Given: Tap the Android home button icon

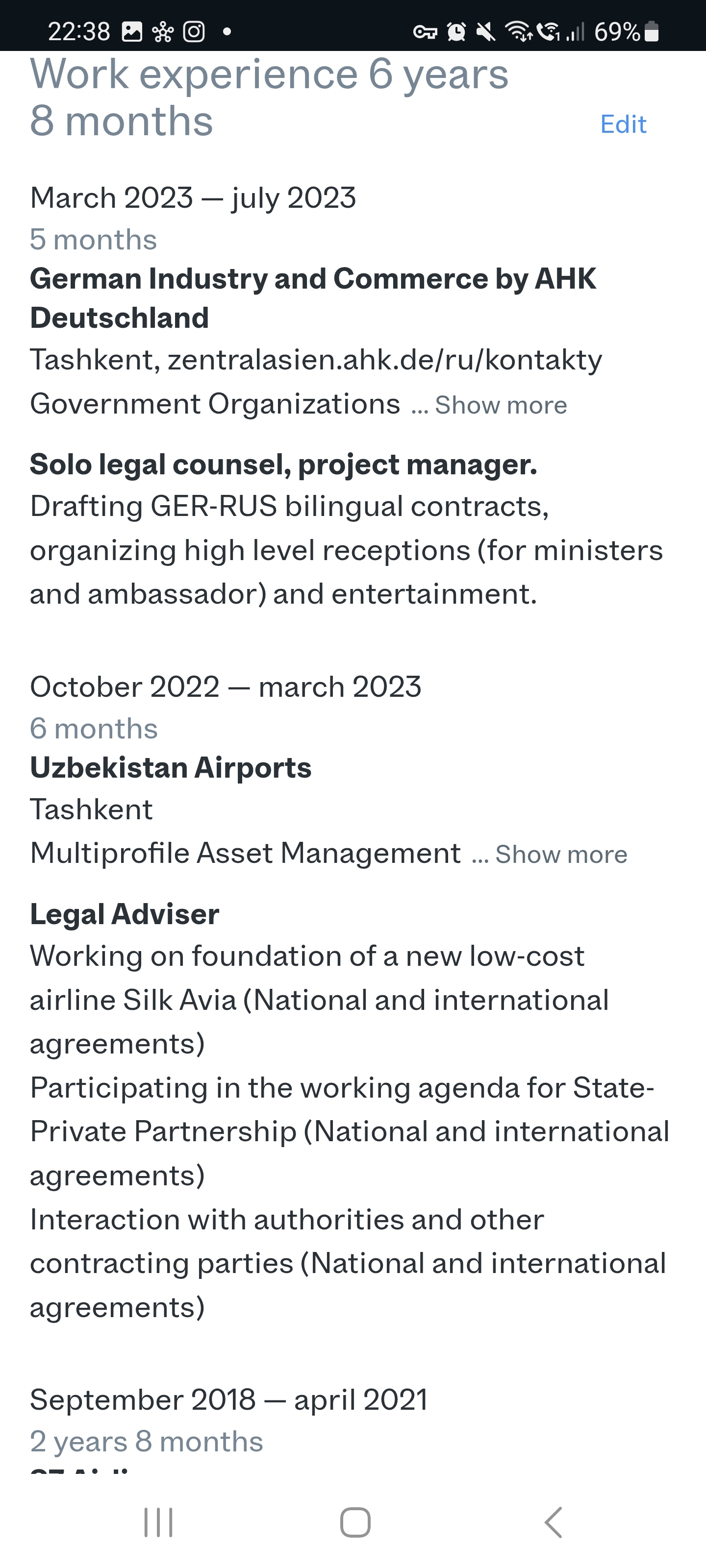Looking at the screenshot, I should 355,1522.
